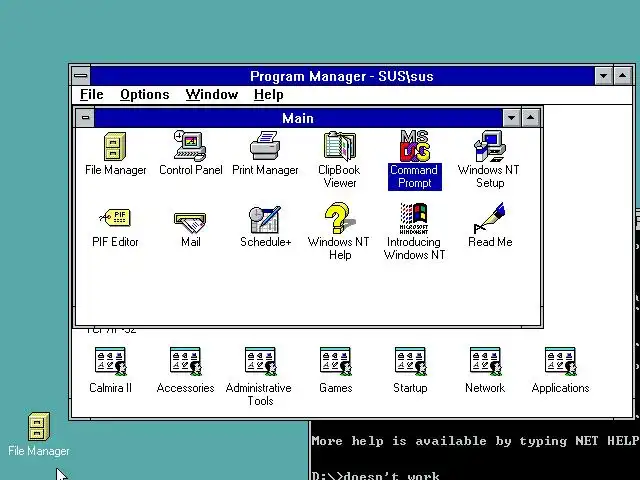Open the Main group control-menu box

[x=85, y=118]
